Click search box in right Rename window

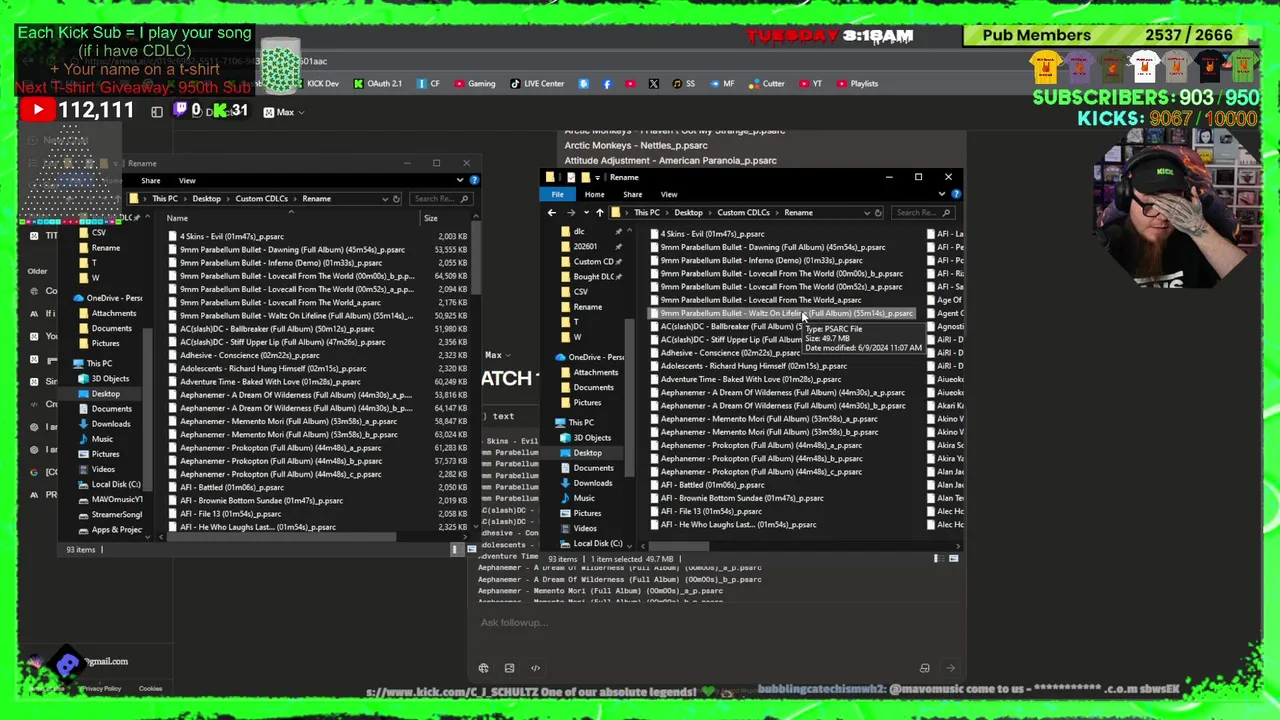[921, 212]
